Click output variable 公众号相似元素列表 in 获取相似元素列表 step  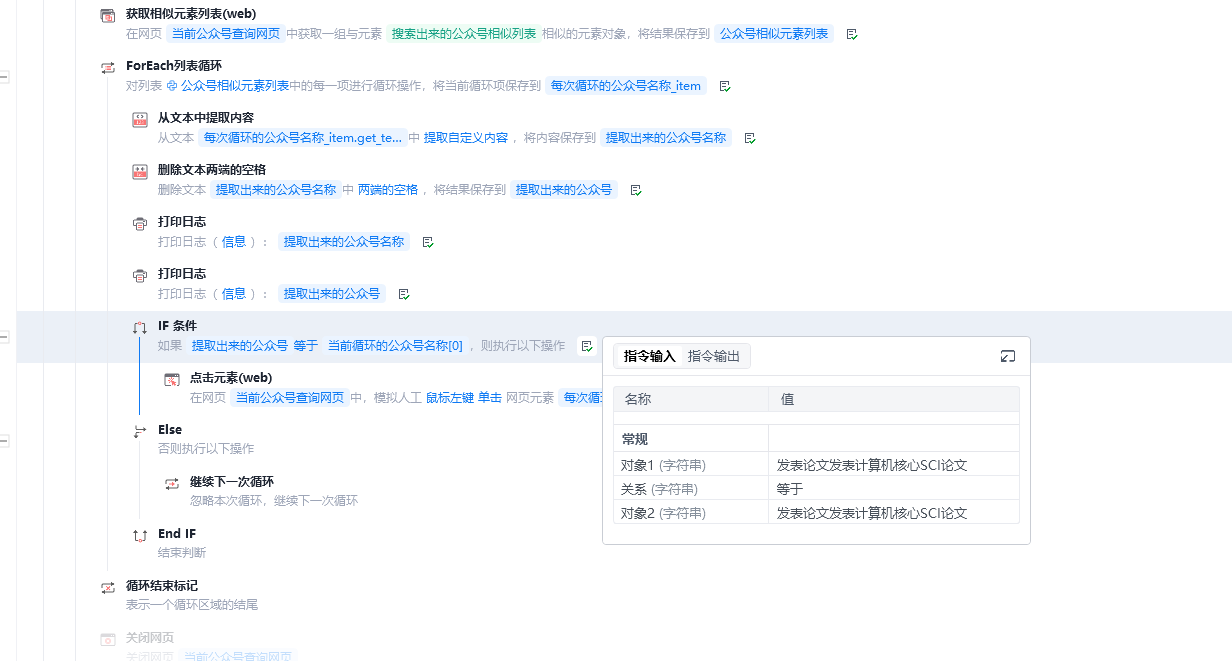click(x=774, y=34)
